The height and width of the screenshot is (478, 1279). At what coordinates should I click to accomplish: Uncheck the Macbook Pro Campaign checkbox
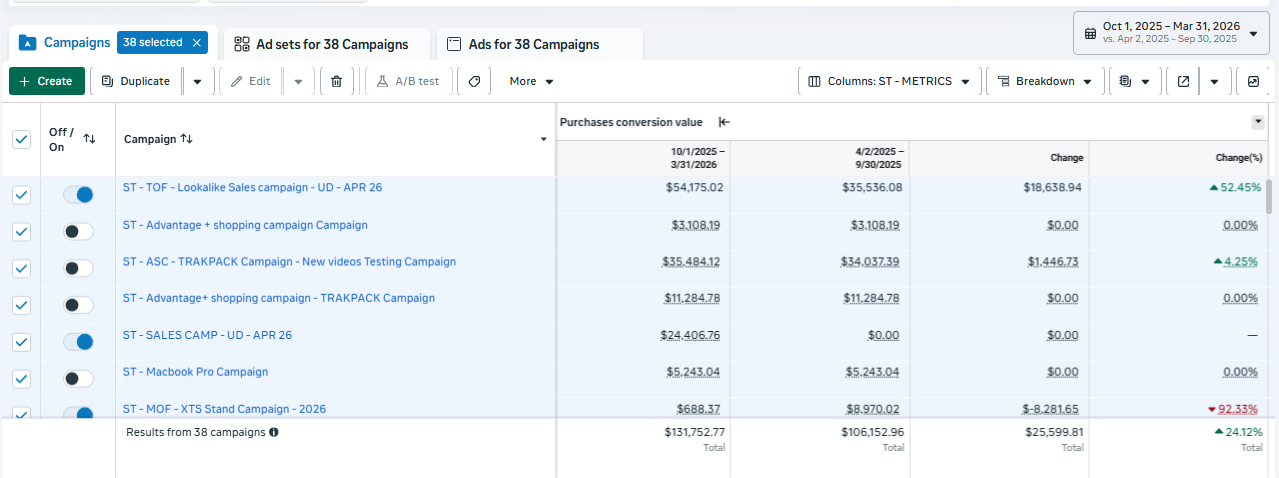(x=21, y=379)
